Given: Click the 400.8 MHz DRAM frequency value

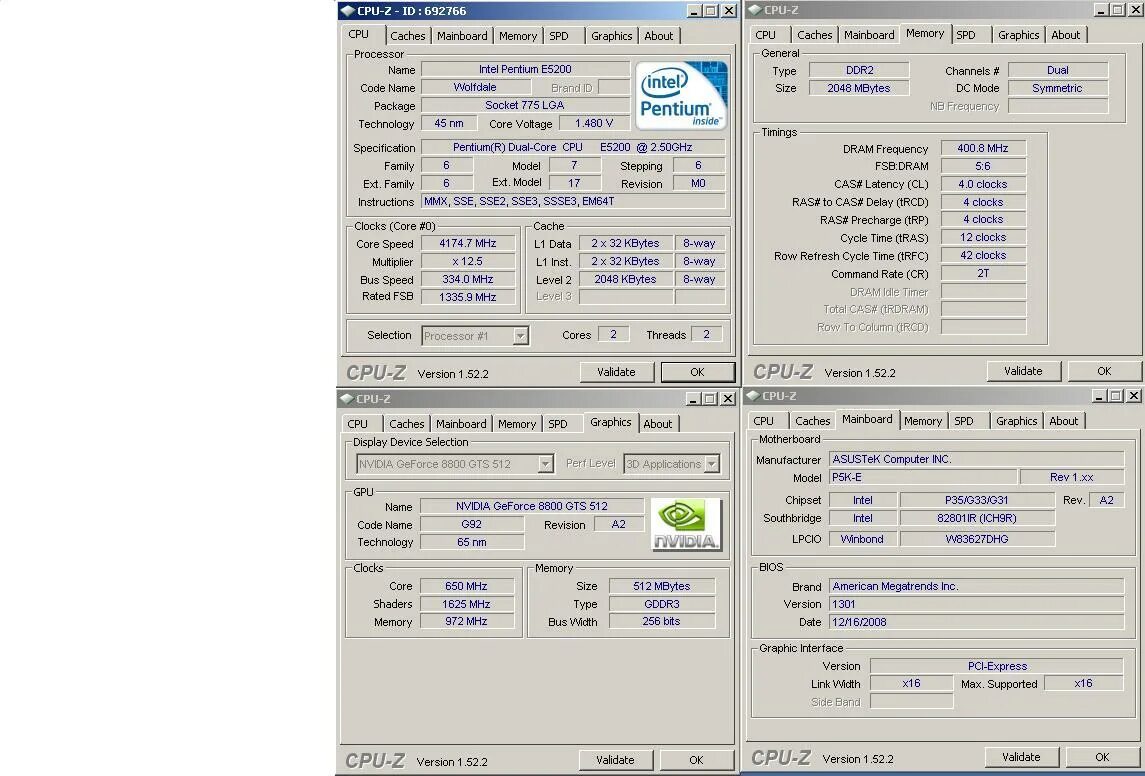Looking at the screenshot, I should coord(983,148).
